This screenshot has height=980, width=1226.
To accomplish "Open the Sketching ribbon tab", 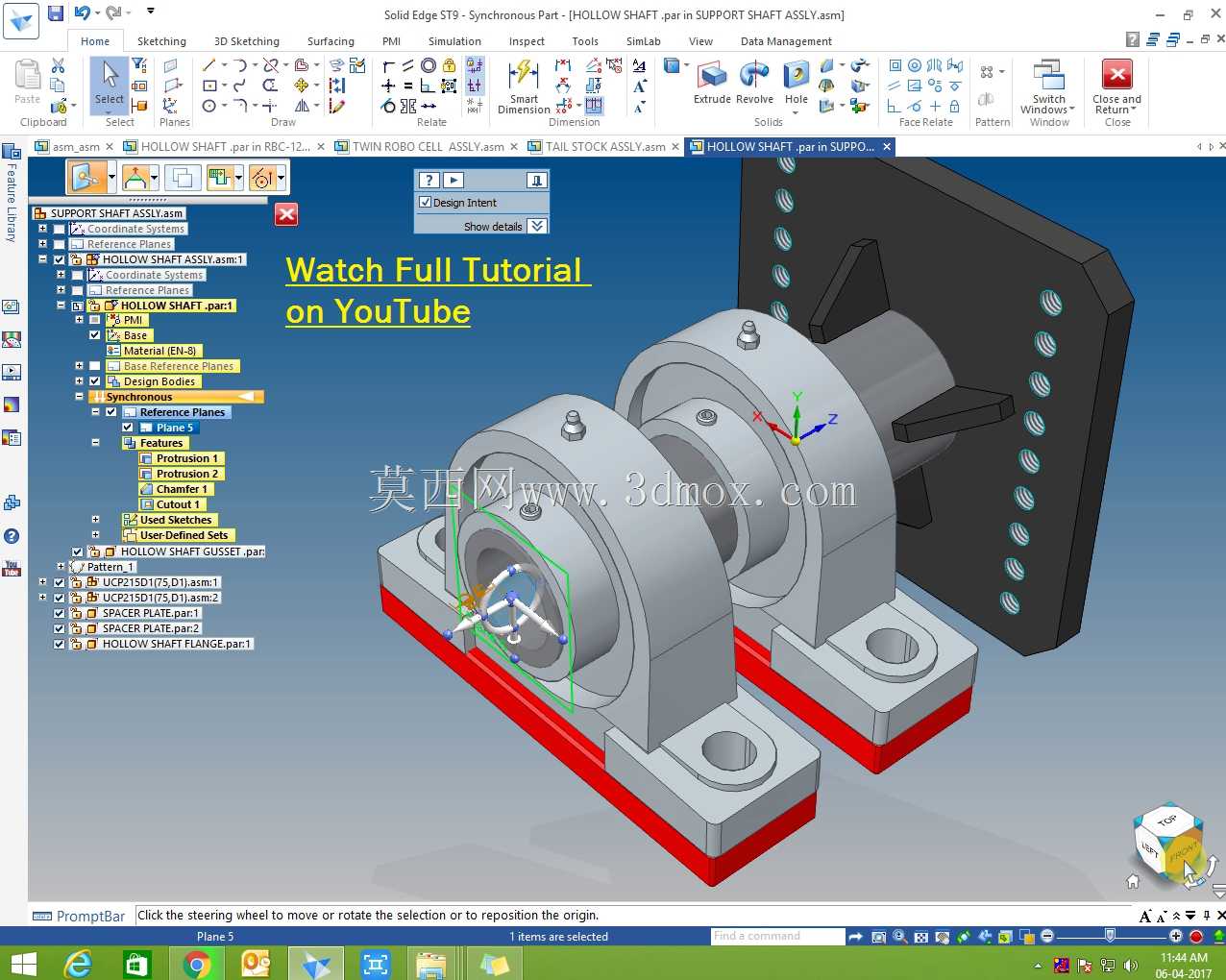I will [161, 41].
